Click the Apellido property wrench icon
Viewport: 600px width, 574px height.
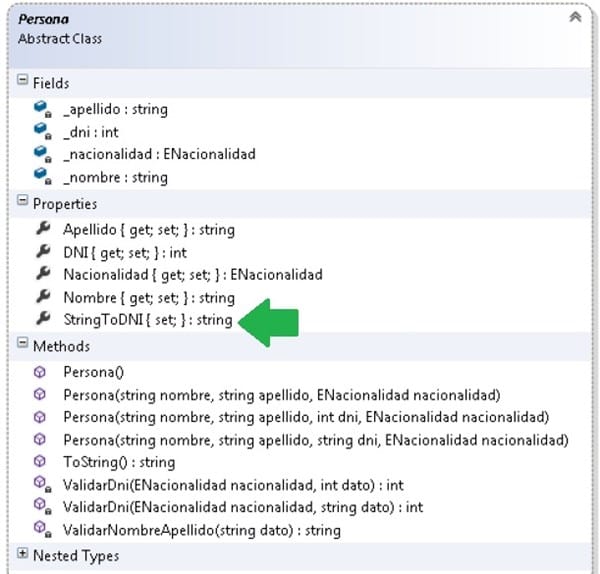coord(42,229)
